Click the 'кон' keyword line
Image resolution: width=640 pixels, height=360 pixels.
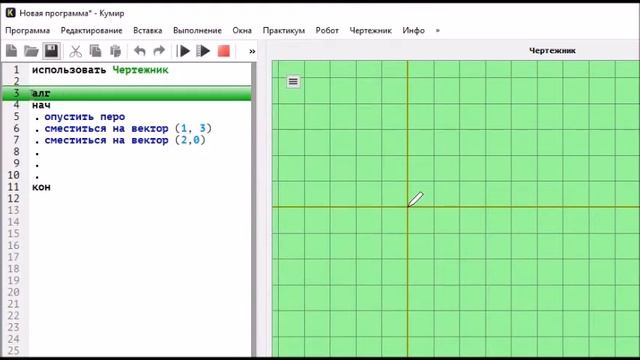tap(41, 187)
